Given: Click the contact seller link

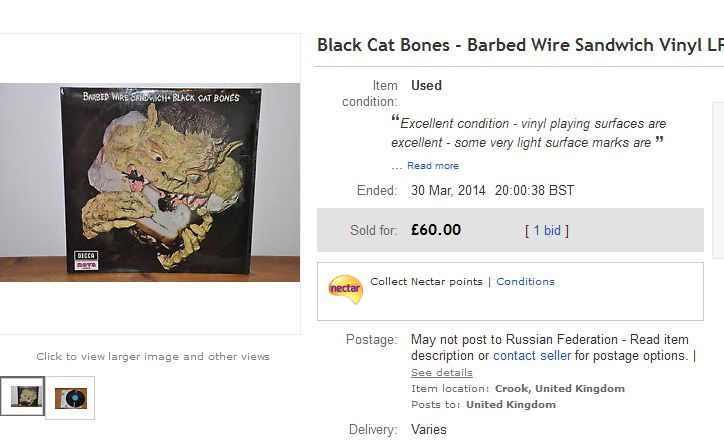Looking at the screenshot, I should pyautogui.click(x=532, y=356).
